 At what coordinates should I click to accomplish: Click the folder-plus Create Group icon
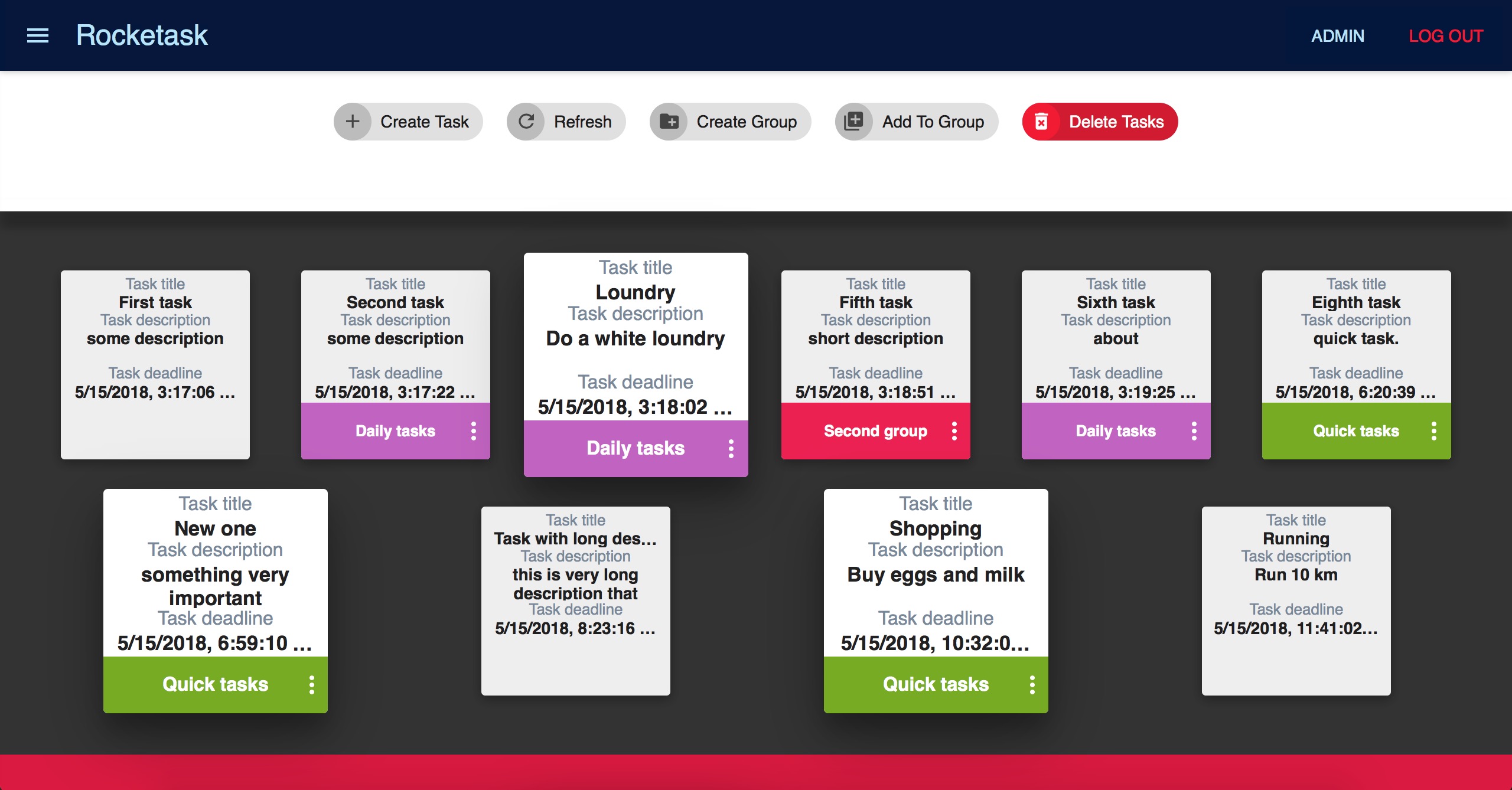tap(669, 122)
